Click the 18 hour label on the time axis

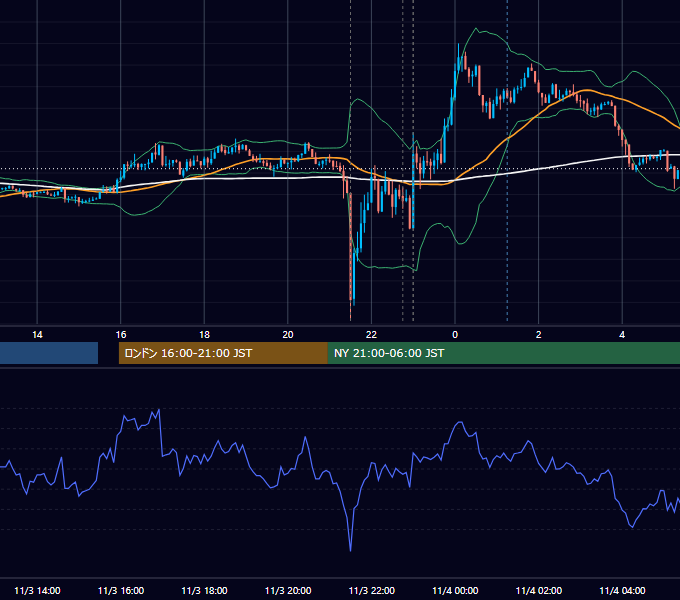[x=204, y=335]
